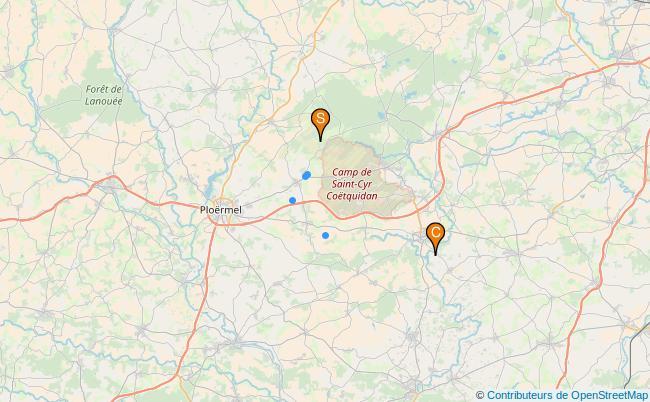Click the small blue lake near top right
The height and width of the screenshot is (402, 650).
click(501, 57)
